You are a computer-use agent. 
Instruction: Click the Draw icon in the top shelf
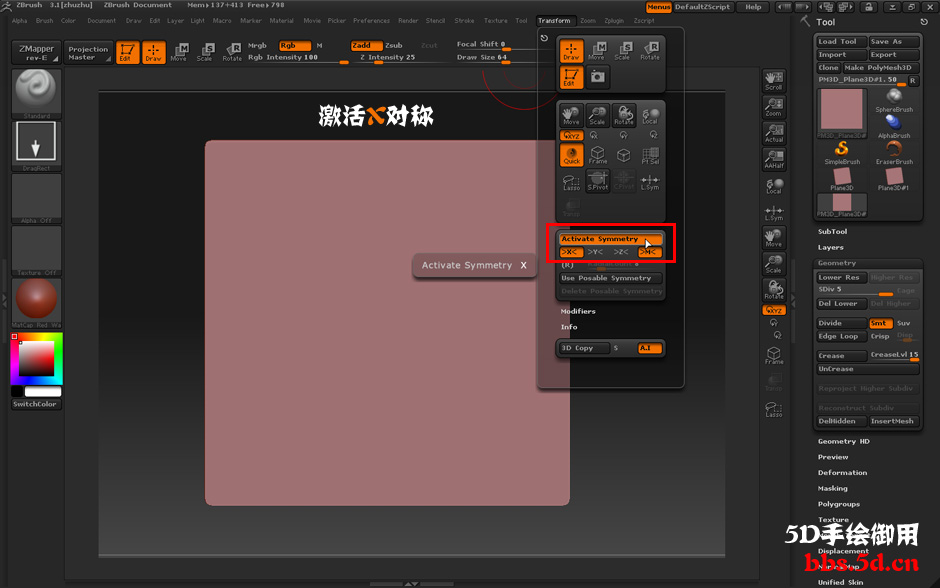point(153,52)
